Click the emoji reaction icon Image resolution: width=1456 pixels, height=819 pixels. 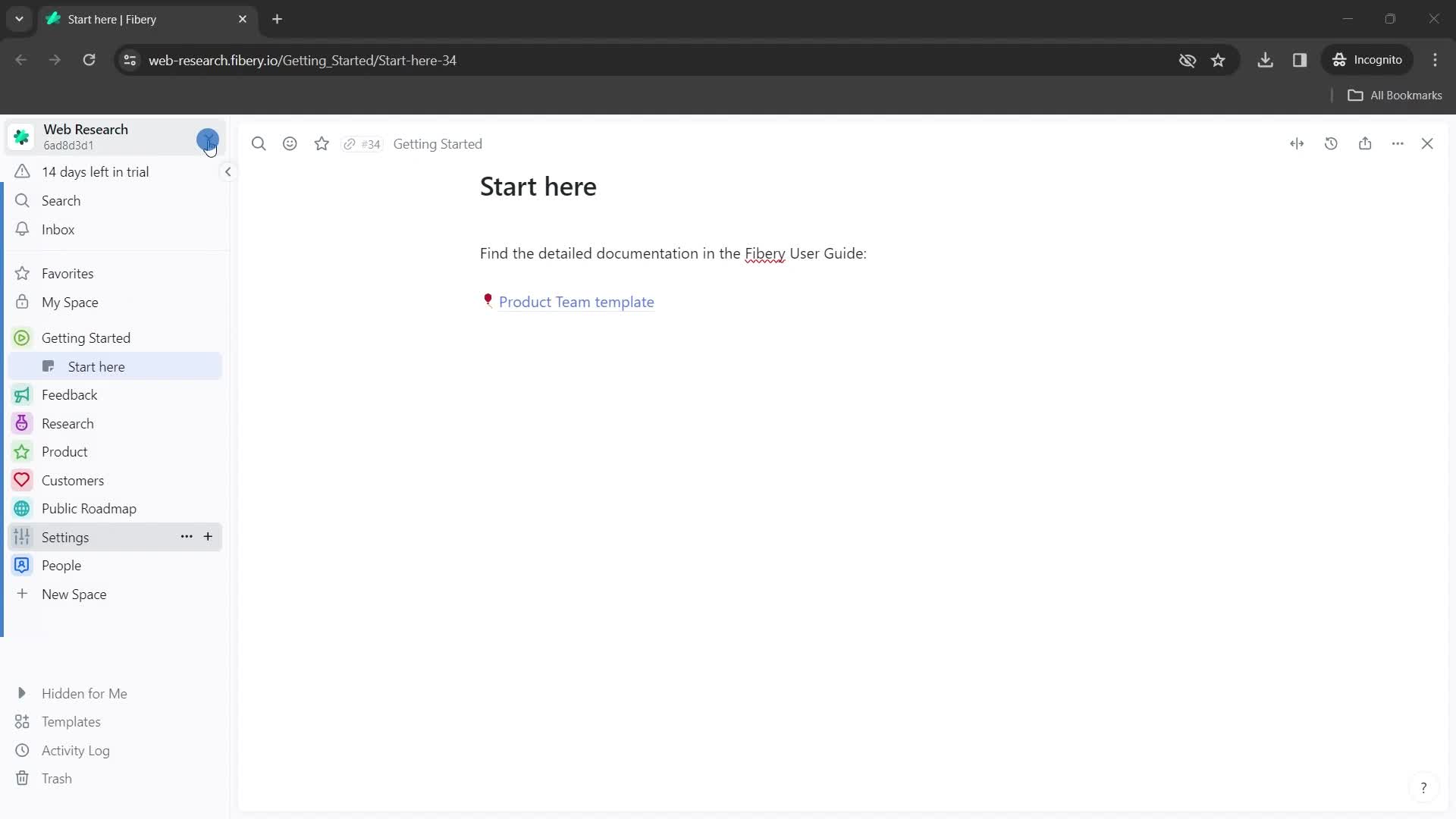click(290, 143)
